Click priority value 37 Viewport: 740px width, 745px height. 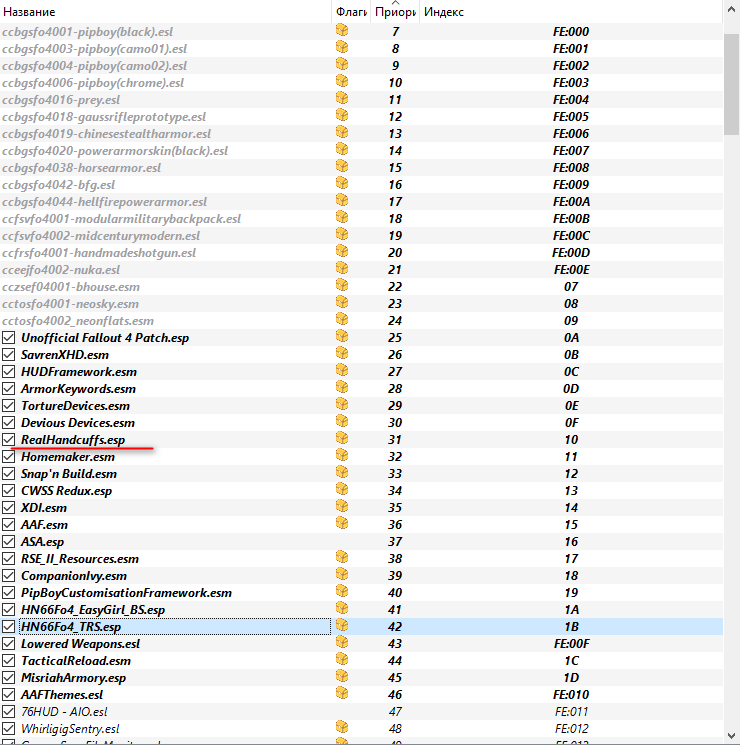(395, 542)
